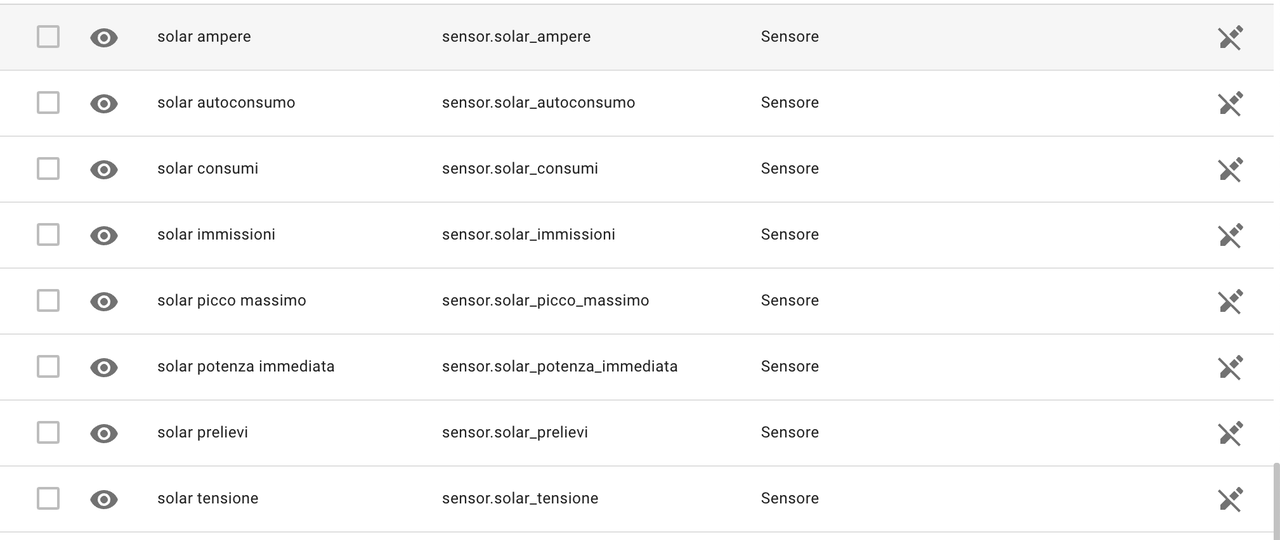The image size is (1280, 540).
Task: Select the solar autoconsumo checkbox
Action: click(x=48, y=103)
